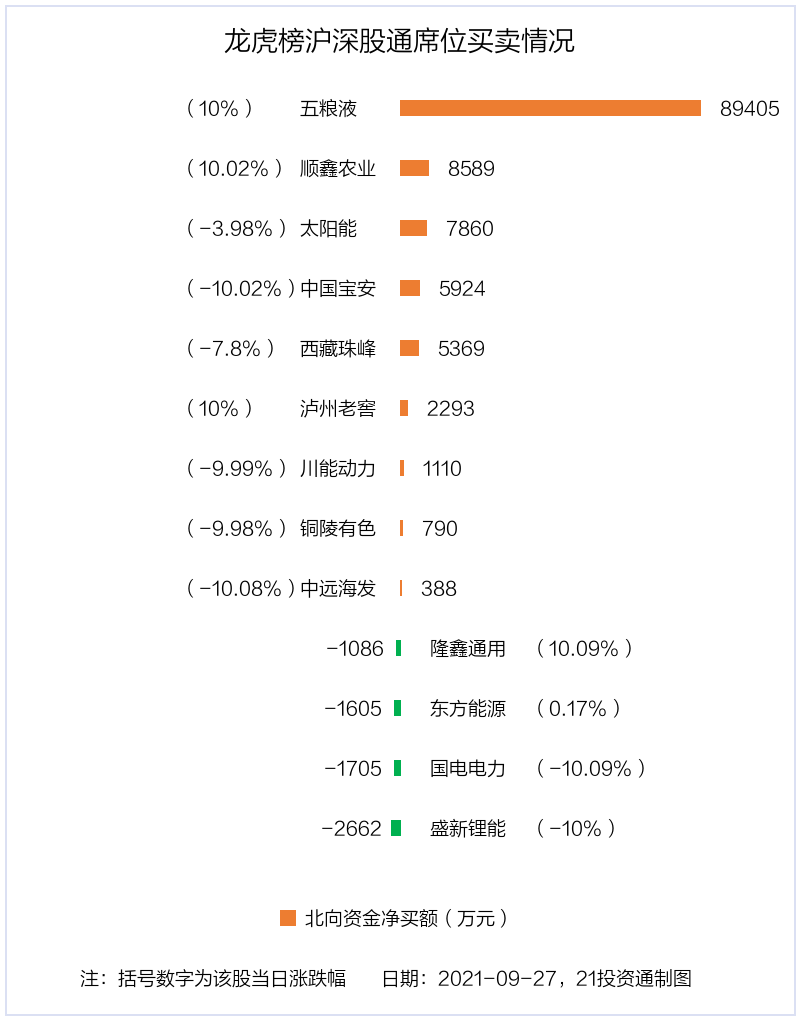Select the green bar next to 国电电力
The width and height of the screenshot is (800, 1020).
(x=398, y=768)
